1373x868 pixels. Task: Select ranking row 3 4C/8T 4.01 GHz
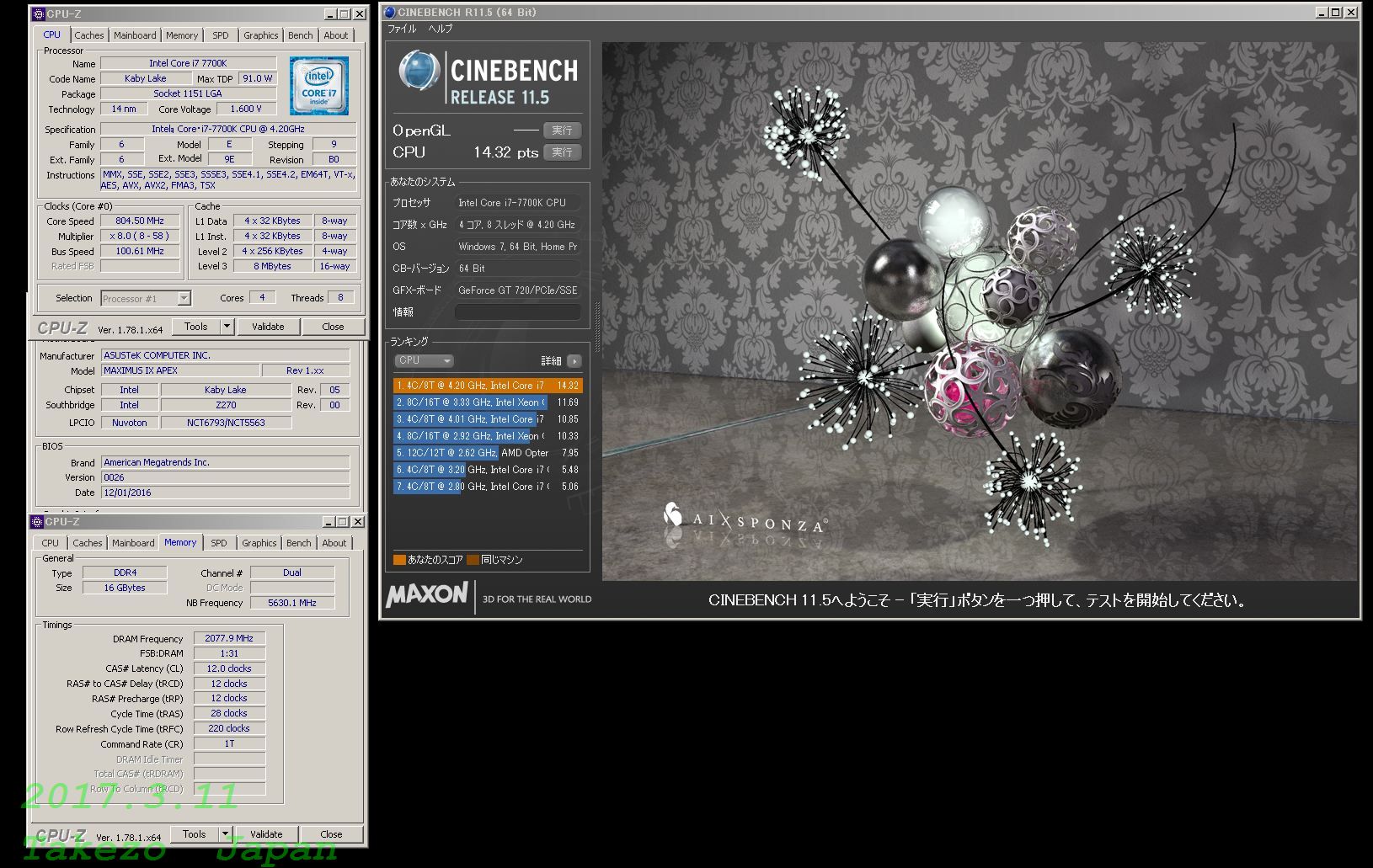tap(488, 419)
